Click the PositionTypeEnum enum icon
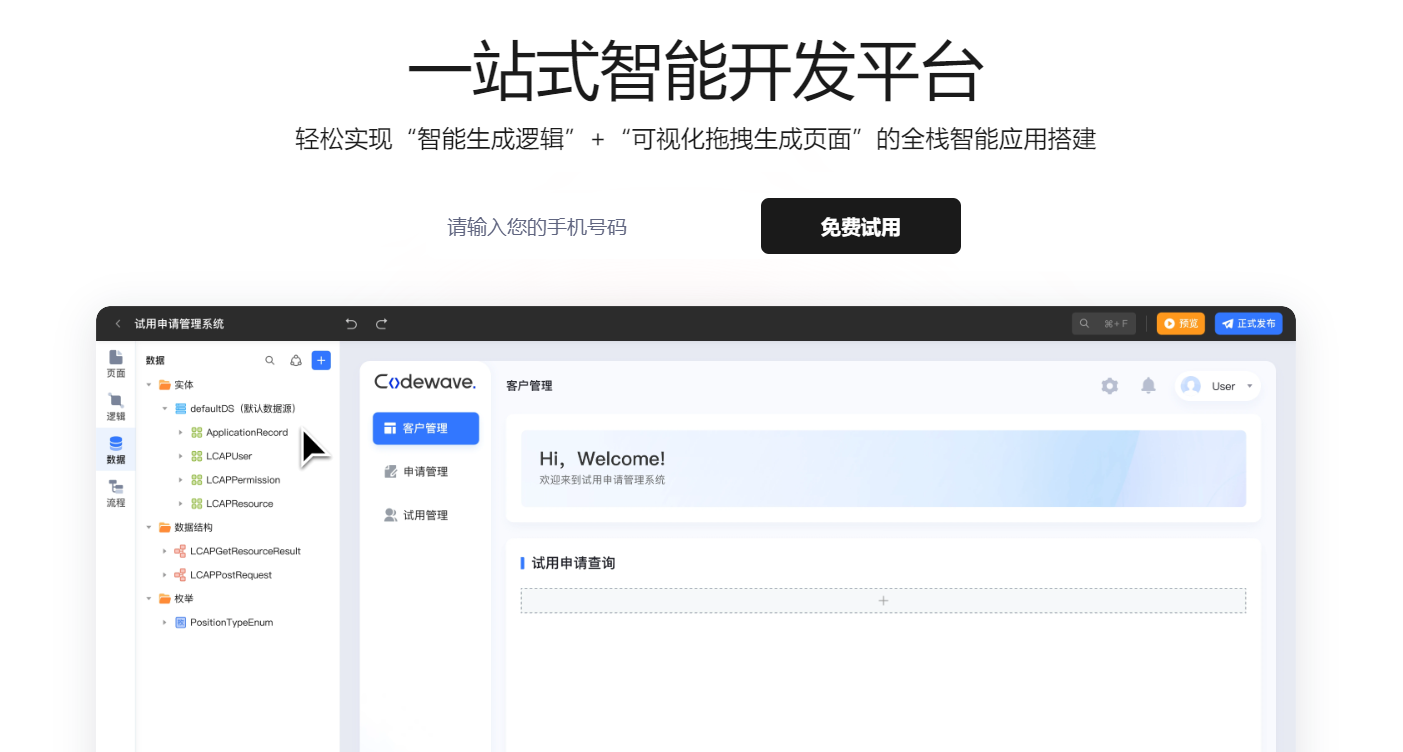This screenshot has height=752, width=1403. pos(181,622)
